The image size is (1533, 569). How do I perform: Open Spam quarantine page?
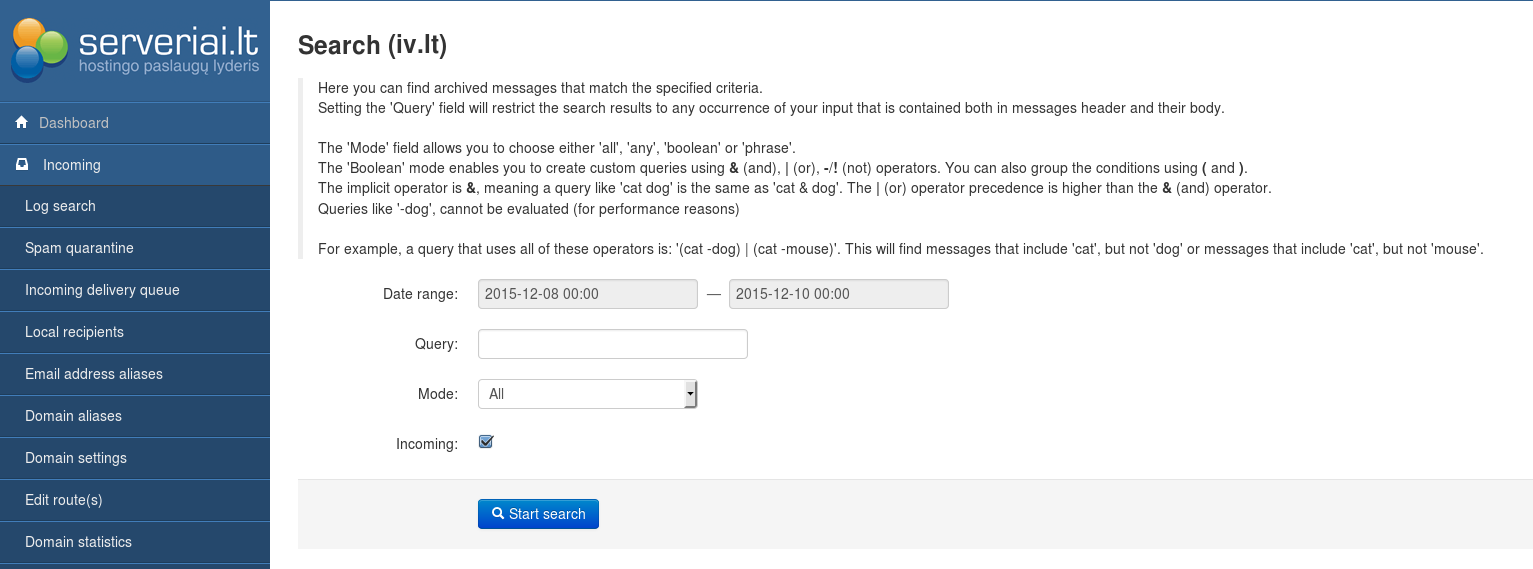click(79, 248)
